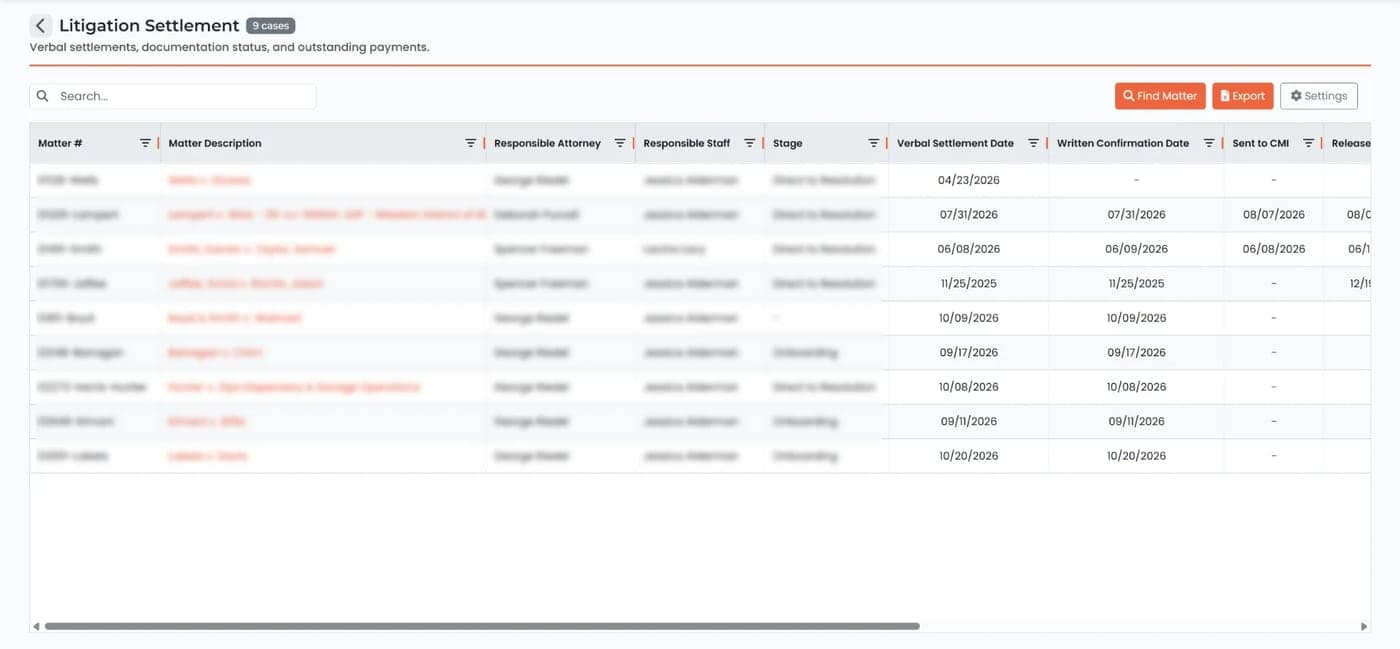Open filter menu for Sent to CMI column
This screenshot has height=649, width=1400.
pos(1308,143)
